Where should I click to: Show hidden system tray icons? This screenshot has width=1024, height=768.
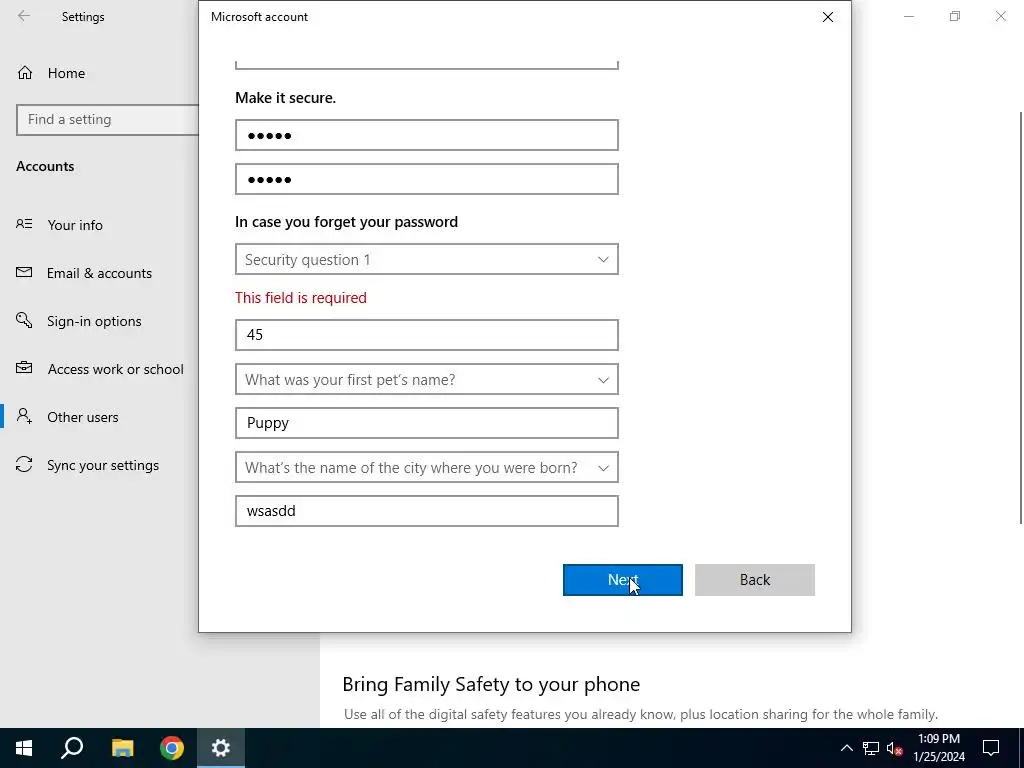pos(846,748)
